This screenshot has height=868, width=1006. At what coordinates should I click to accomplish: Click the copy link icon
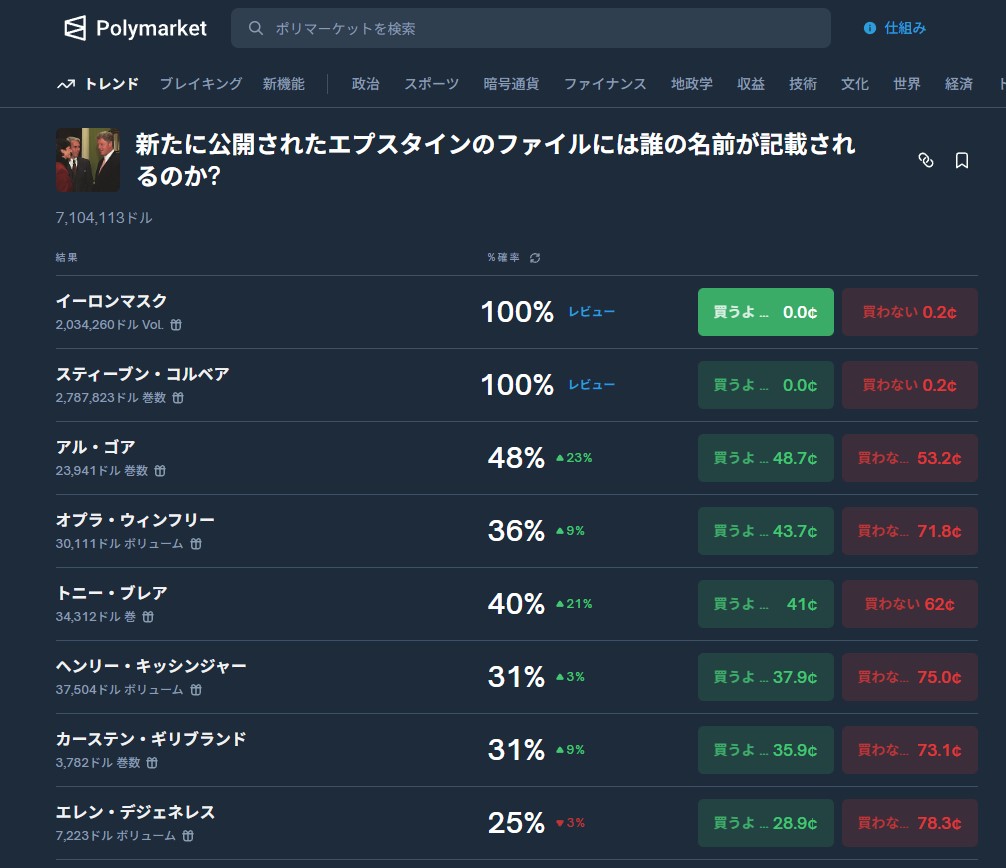926,160
